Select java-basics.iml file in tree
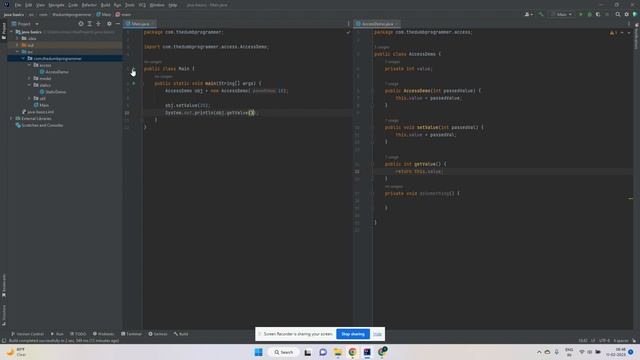Screen dimensions: 640x360 pyautogui.click(x=38, y=112)
